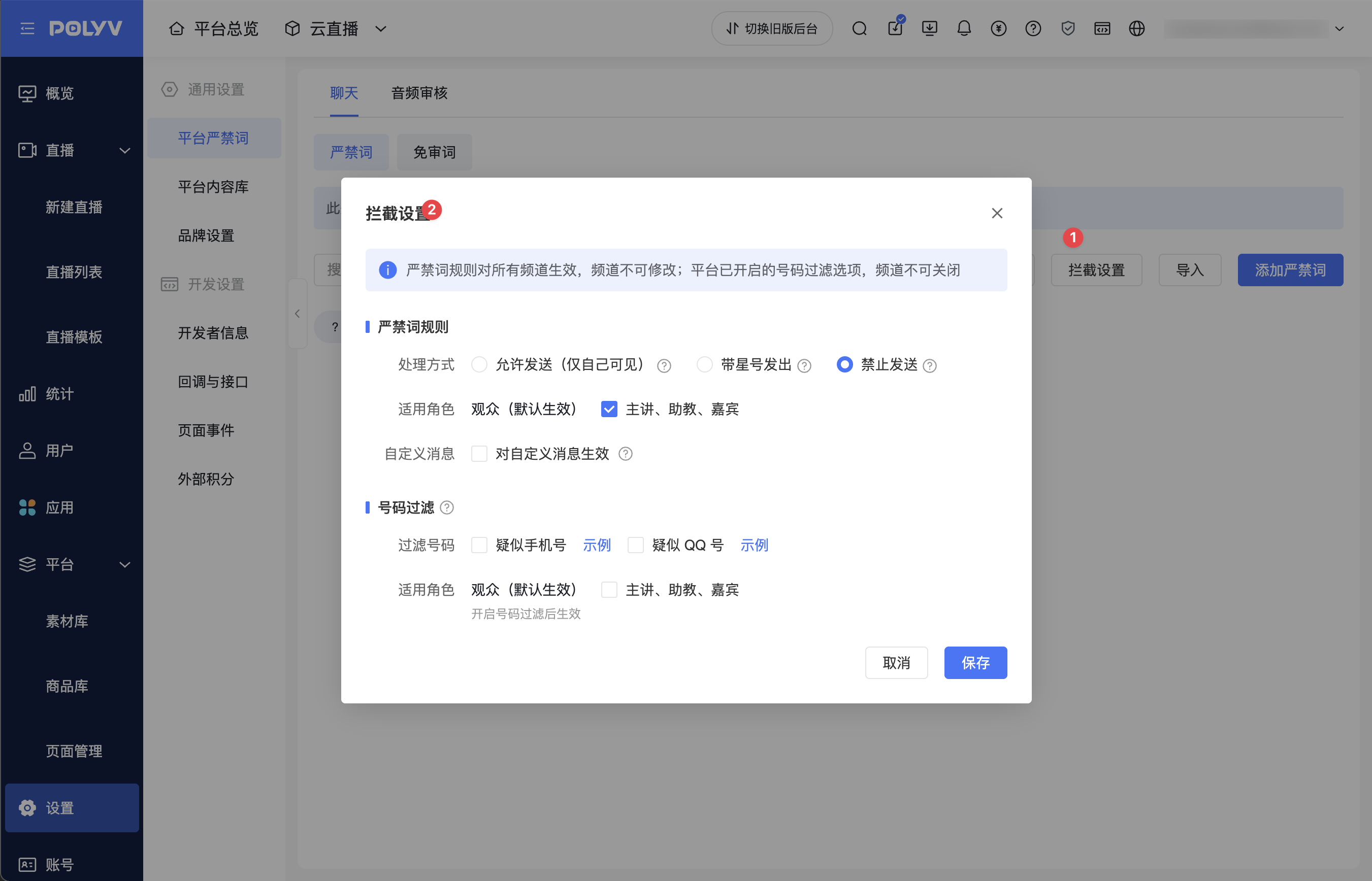1372x881 pixels.
Task: Open developer code window icon in header
Action: coord(1102,28)
